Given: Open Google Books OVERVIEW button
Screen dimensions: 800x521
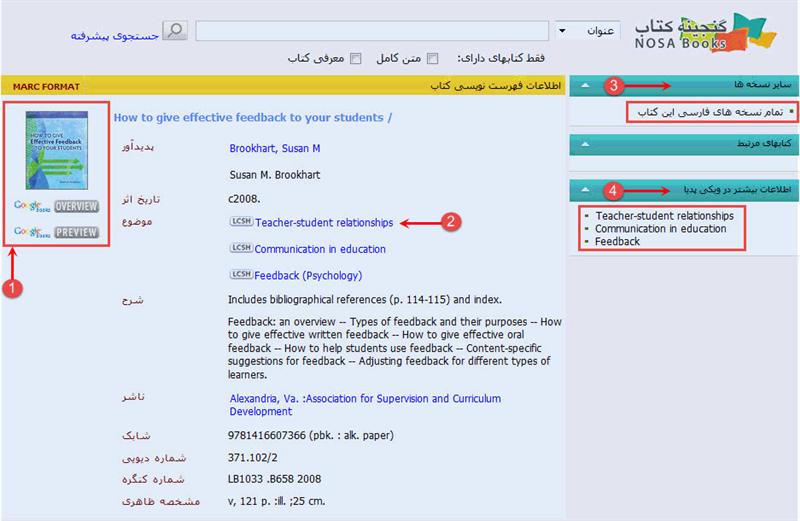Looking at the screenshot, I should point(76,207).
